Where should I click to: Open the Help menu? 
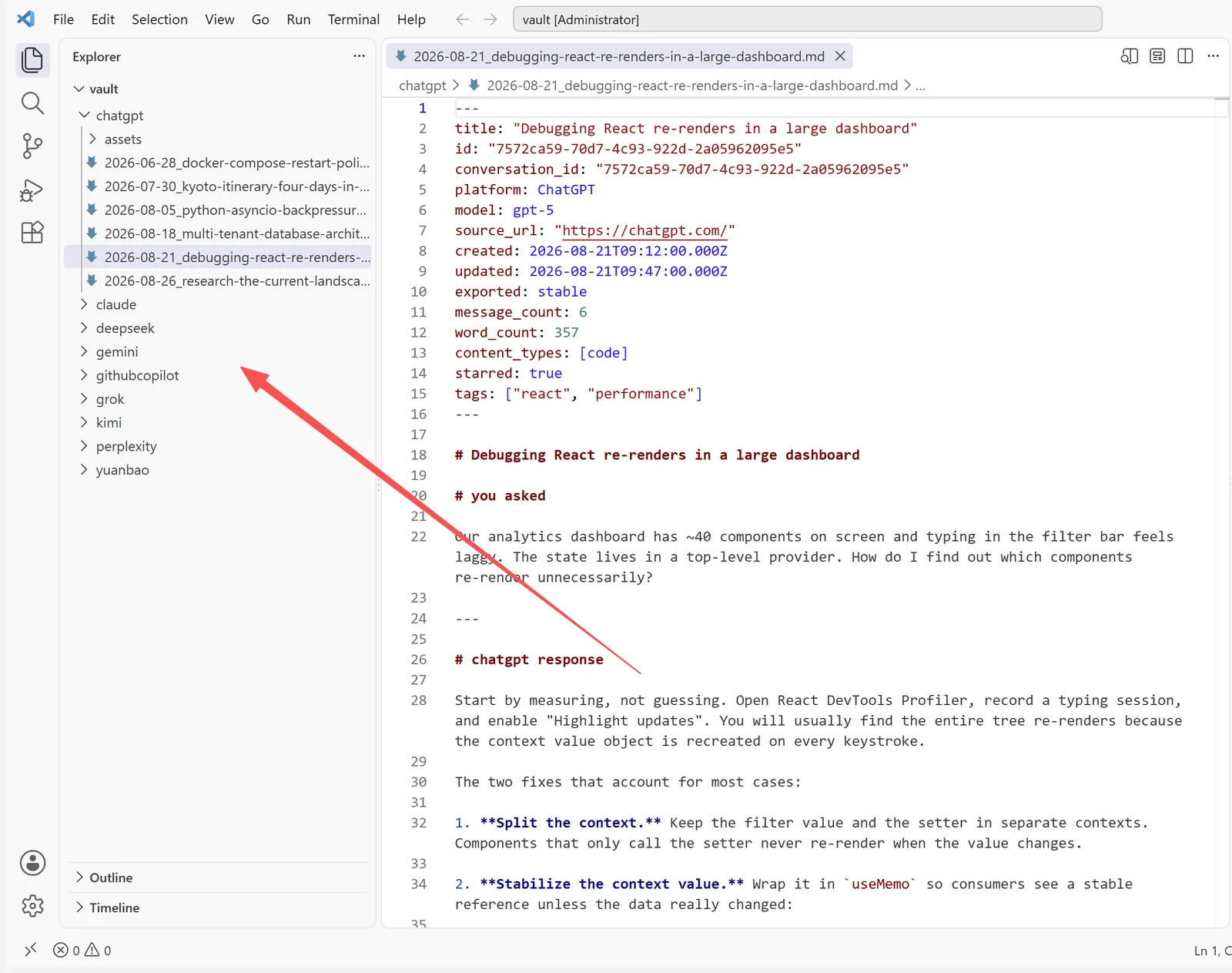pos(411,19)
